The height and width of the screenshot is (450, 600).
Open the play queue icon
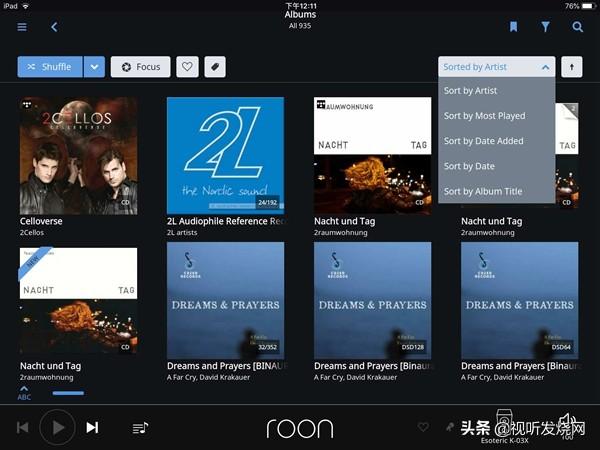(140, 428)
